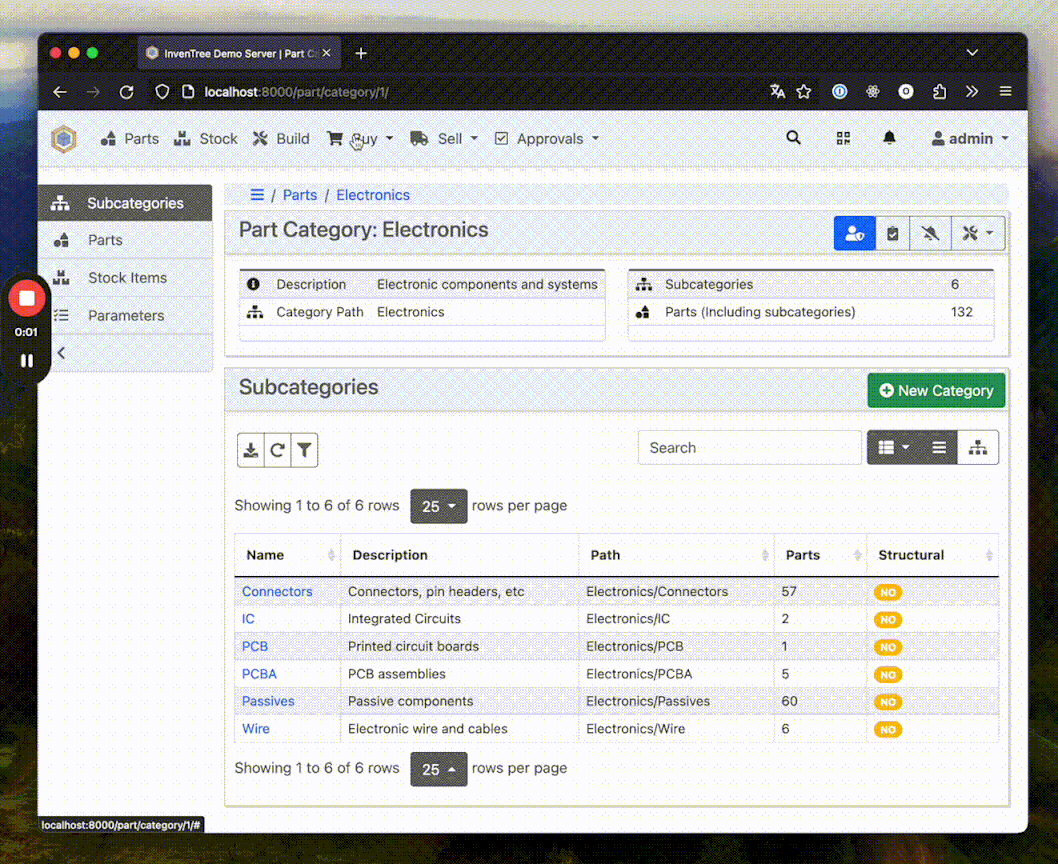Viewport: 1058px width, 864px height.
Task: Switch table to tree view
Action: pos(977,448)
